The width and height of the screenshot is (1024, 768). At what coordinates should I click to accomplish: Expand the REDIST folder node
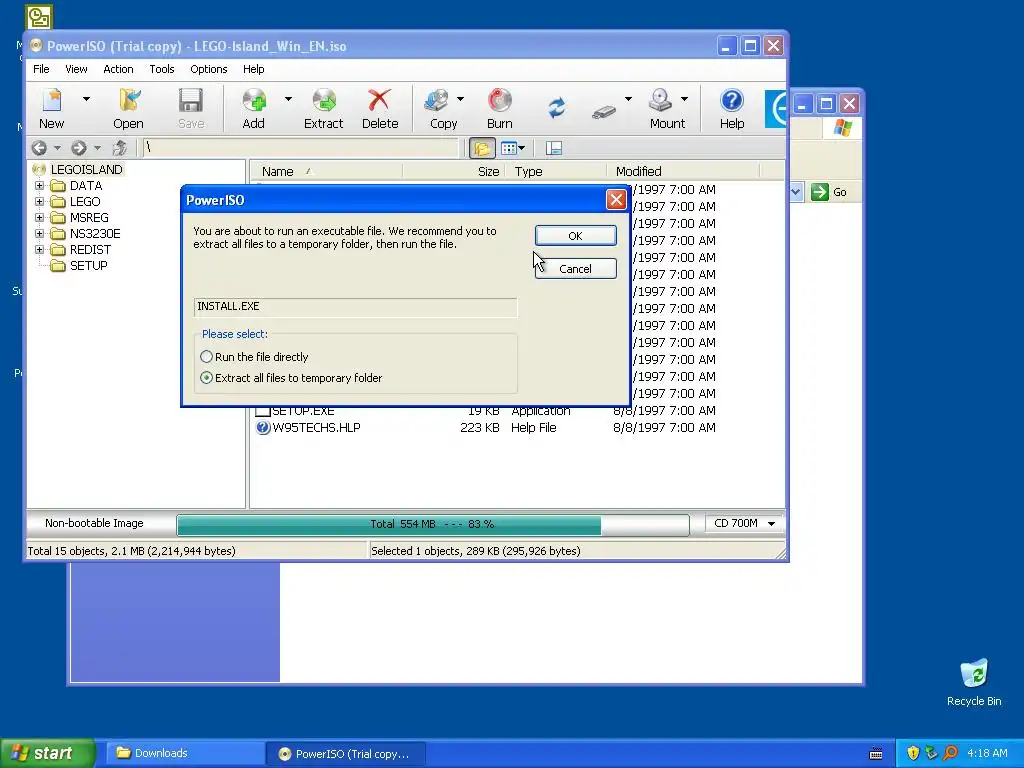tap(39, 249)
